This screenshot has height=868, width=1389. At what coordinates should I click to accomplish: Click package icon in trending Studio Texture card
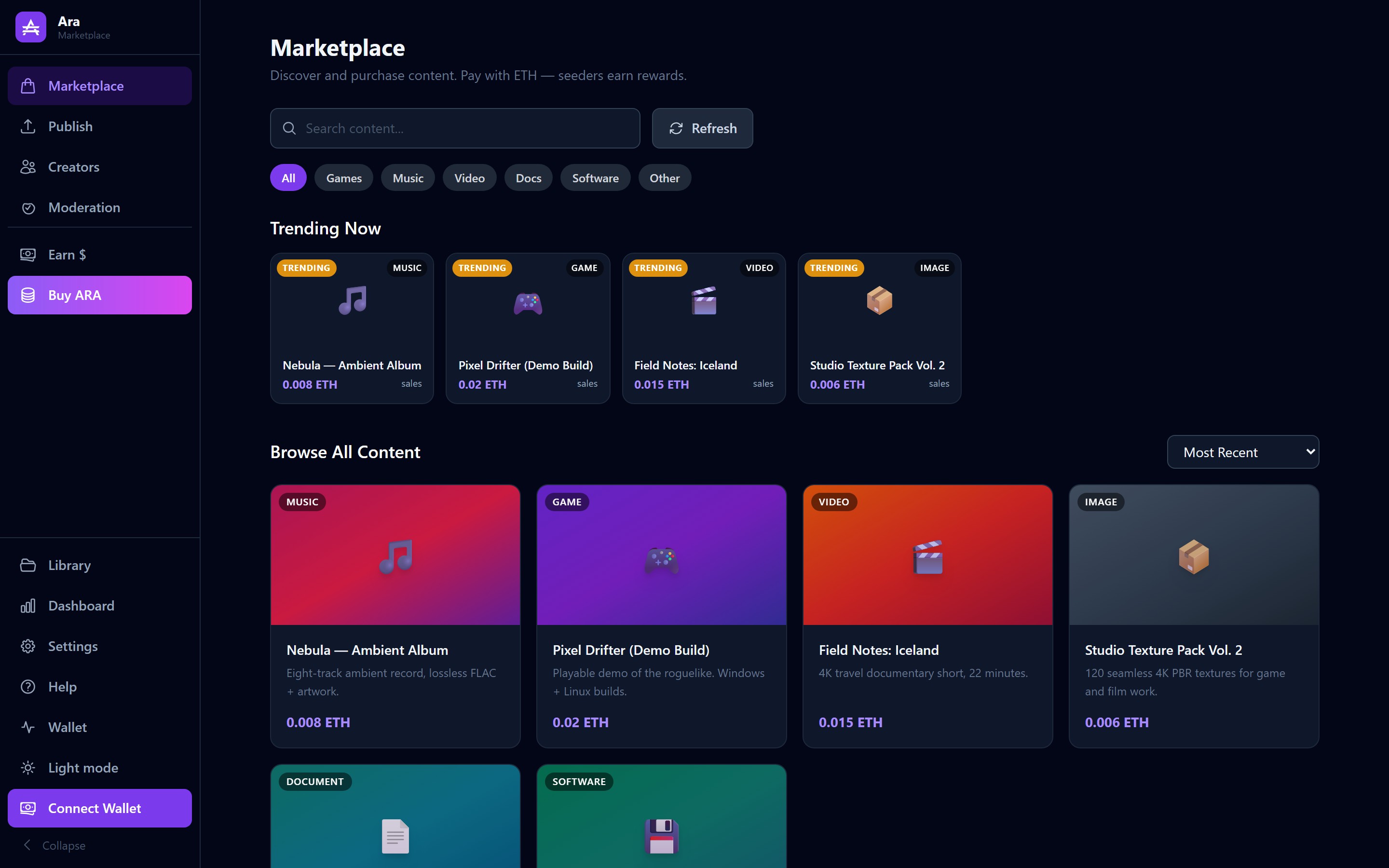(x=879, y=301)
